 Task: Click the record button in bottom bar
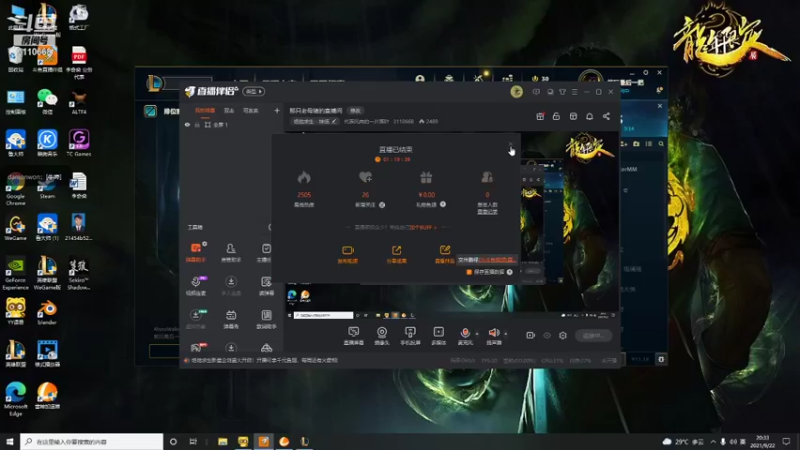coord(531,335)
